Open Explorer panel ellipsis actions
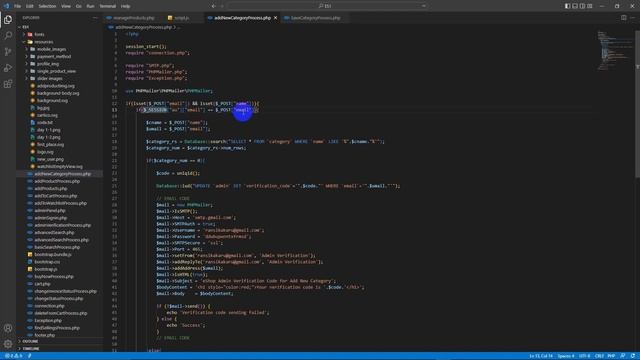 click(95, 18)
